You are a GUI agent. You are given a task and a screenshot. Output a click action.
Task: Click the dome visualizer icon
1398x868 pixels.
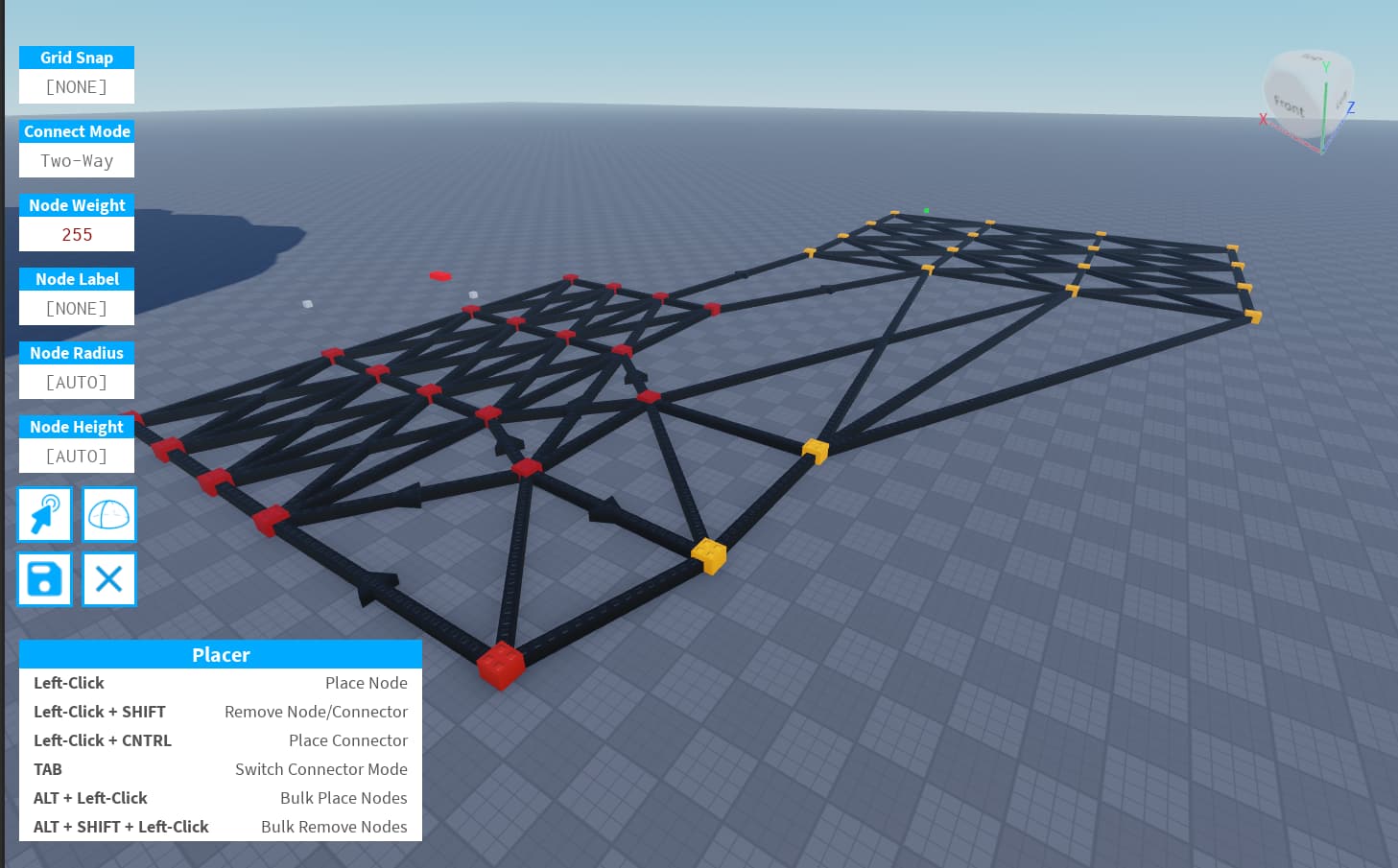click(x=108, y=514)
